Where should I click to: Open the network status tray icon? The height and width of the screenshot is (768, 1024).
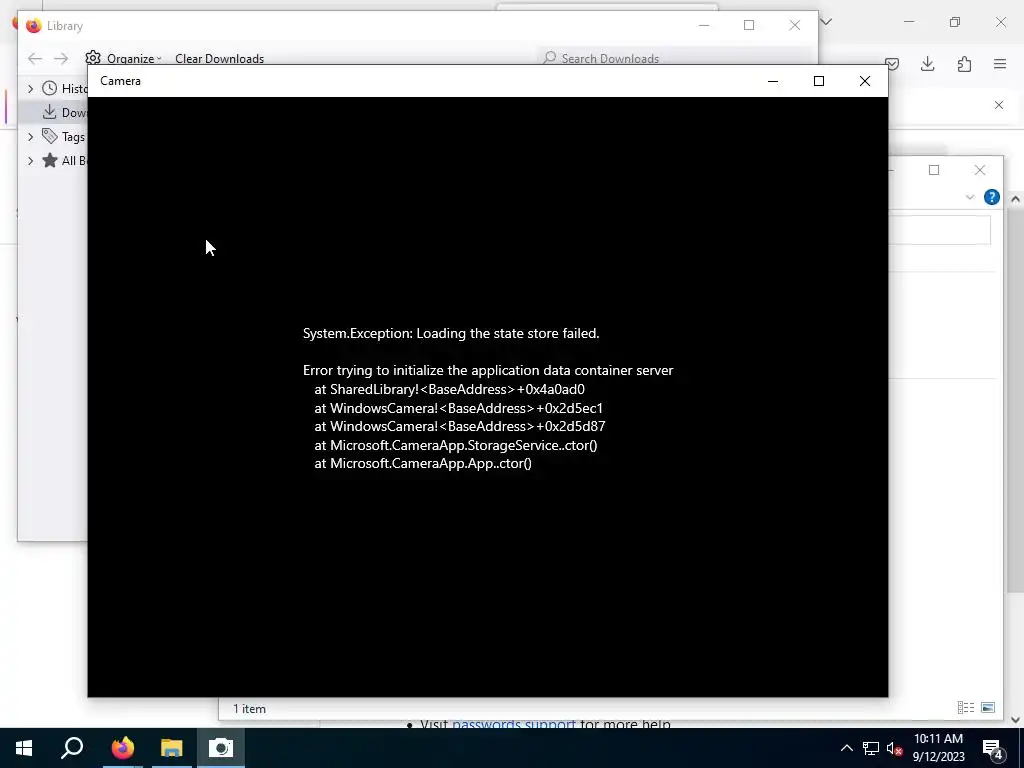click(x=871, y=748)
